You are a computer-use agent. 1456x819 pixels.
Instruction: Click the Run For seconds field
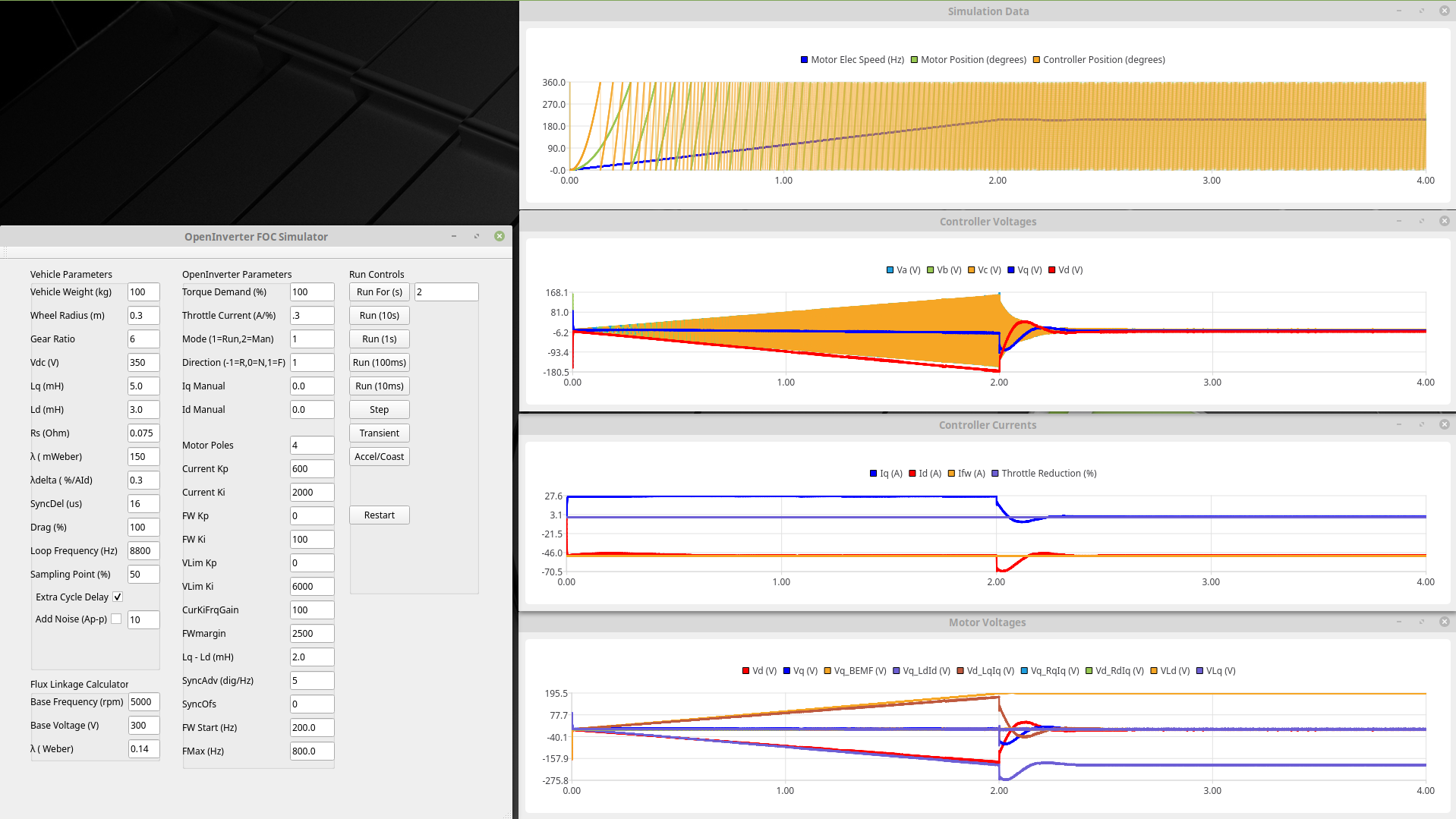click(446, 292)
